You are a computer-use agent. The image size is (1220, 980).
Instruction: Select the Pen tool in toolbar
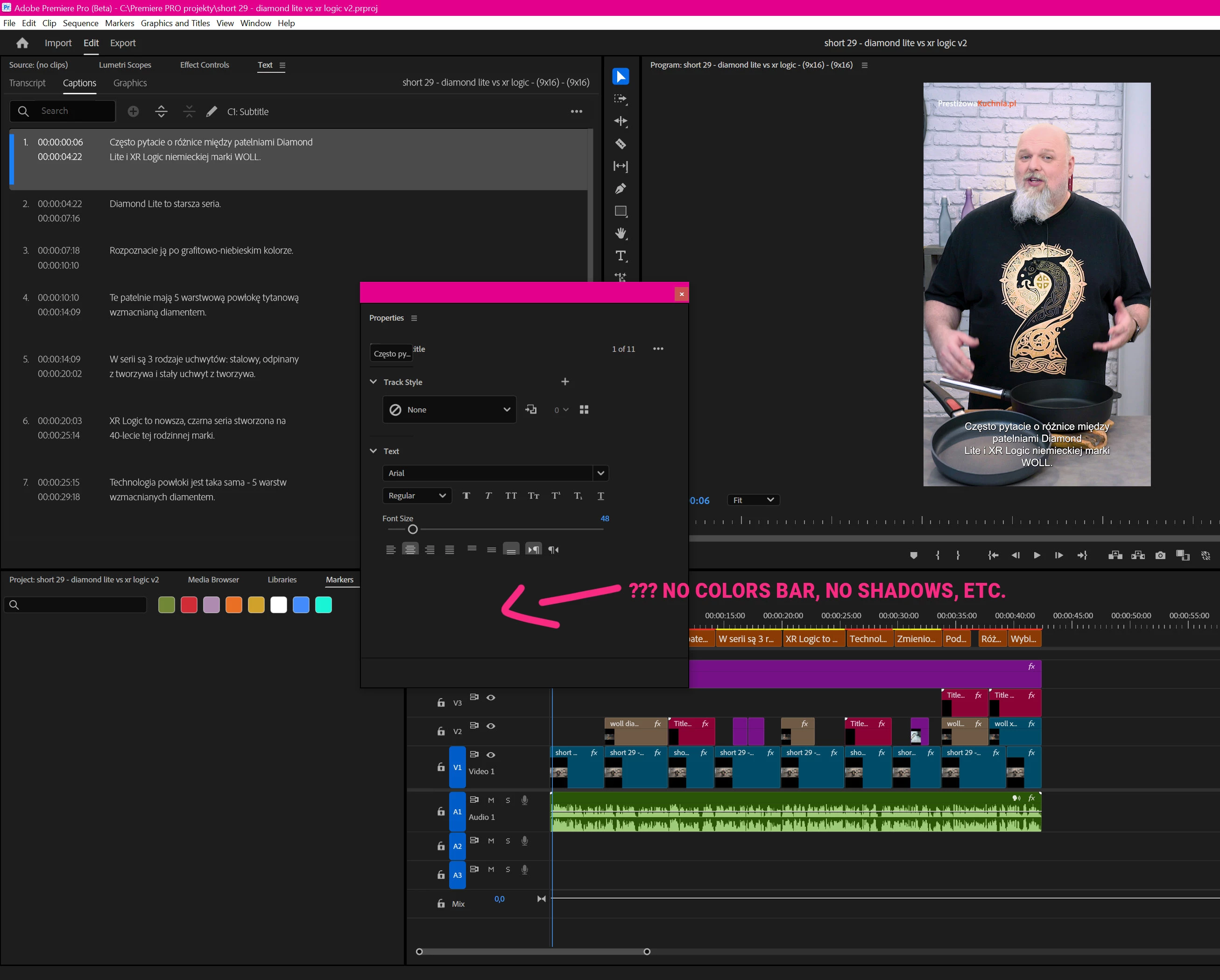click(x=621, y=189)
